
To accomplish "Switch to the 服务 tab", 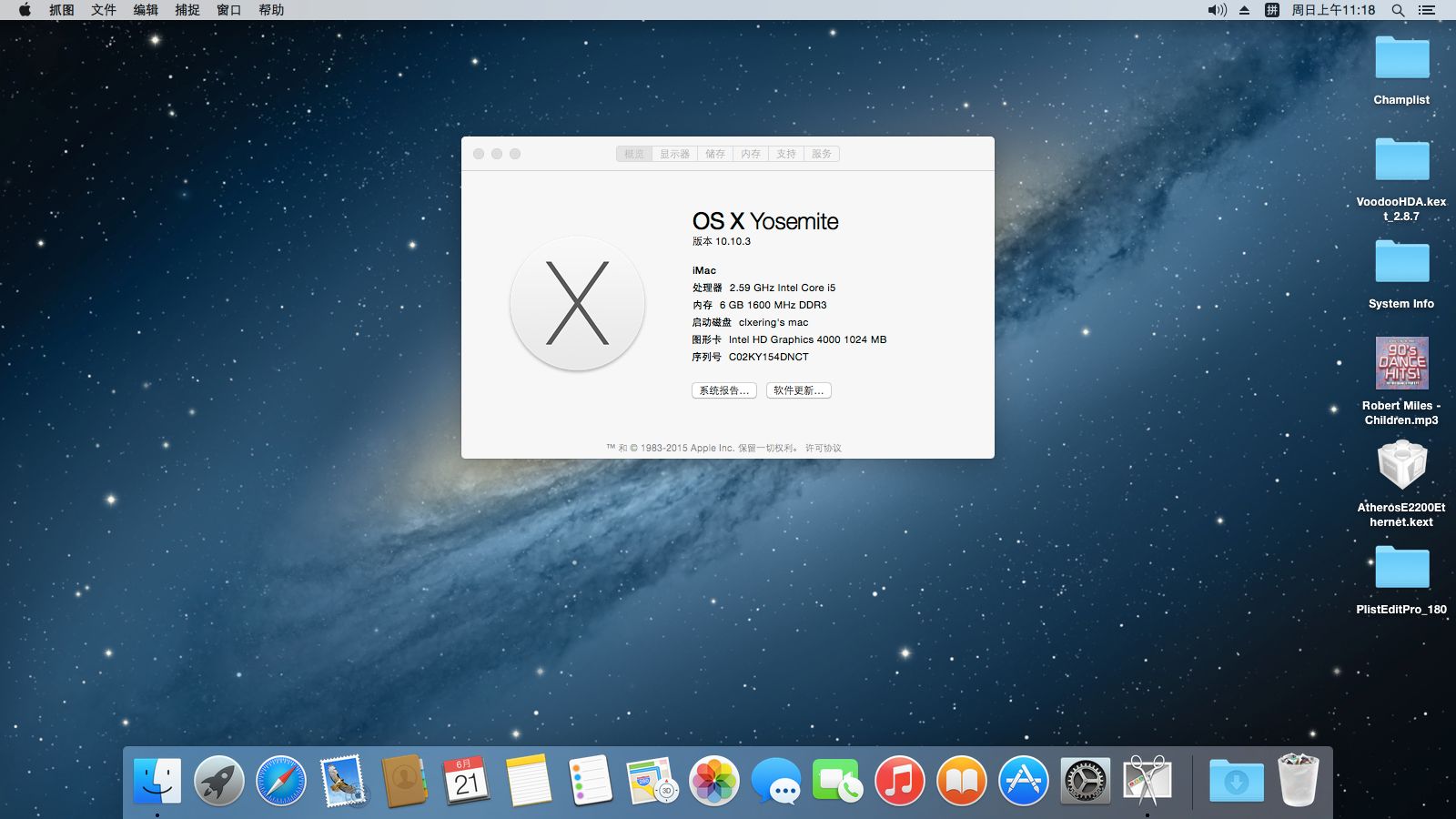I will point(822,154).
